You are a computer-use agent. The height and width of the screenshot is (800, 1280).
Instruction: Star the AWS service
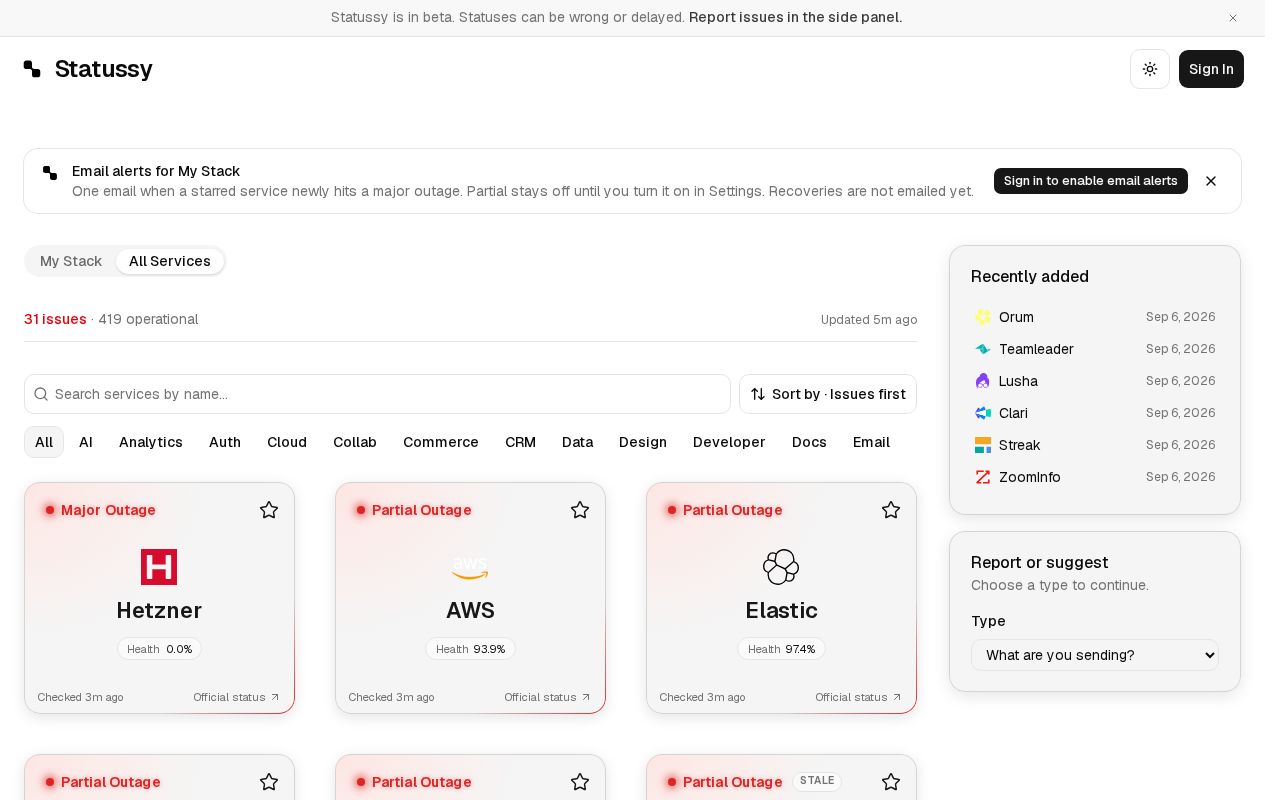pyautogui.click(x=580, y=510)
